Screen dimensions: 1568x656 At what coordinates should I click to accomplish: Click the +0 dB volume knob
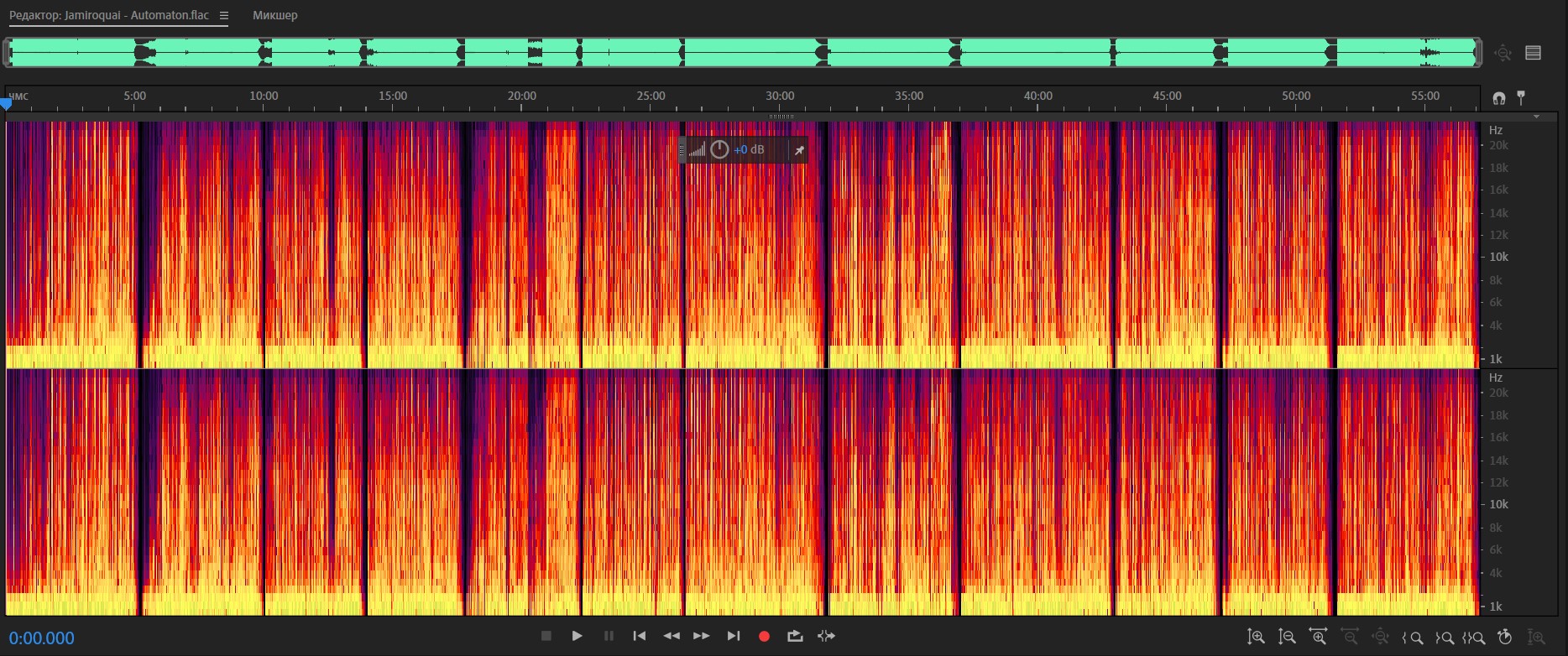[719, 150]
